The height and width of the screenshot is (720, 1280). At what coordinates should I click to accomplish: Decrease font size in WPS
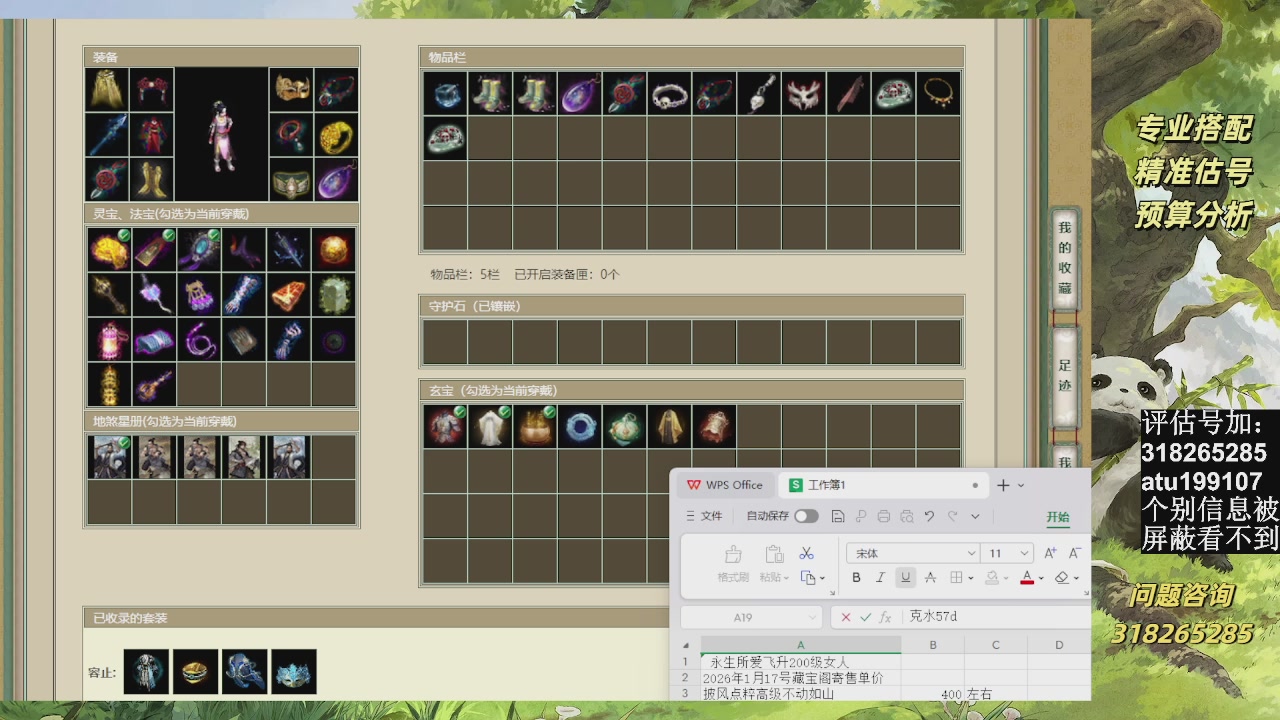point(1075,553)
